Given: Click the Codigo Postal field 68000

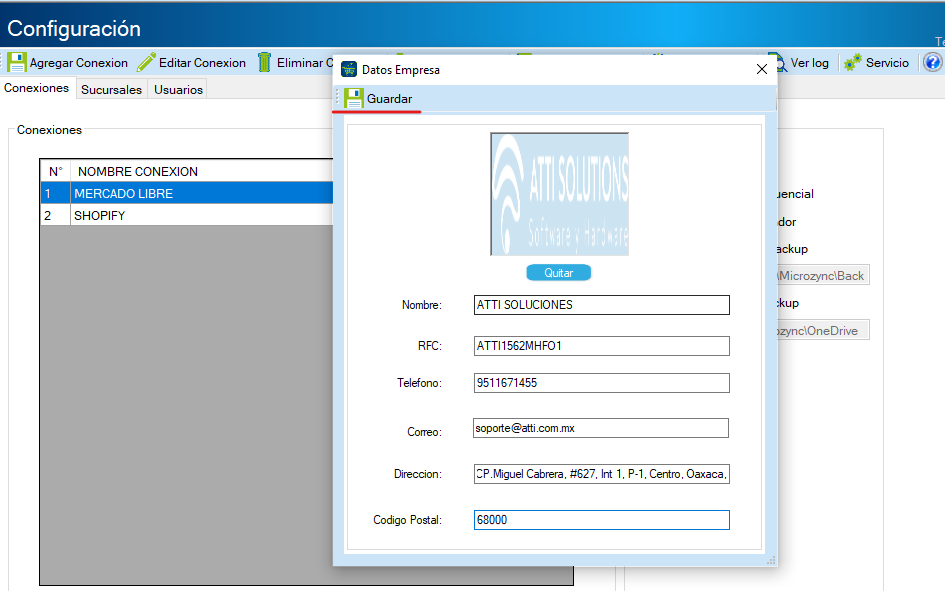Looking at the screenshot, I should [x=601, y=520].
